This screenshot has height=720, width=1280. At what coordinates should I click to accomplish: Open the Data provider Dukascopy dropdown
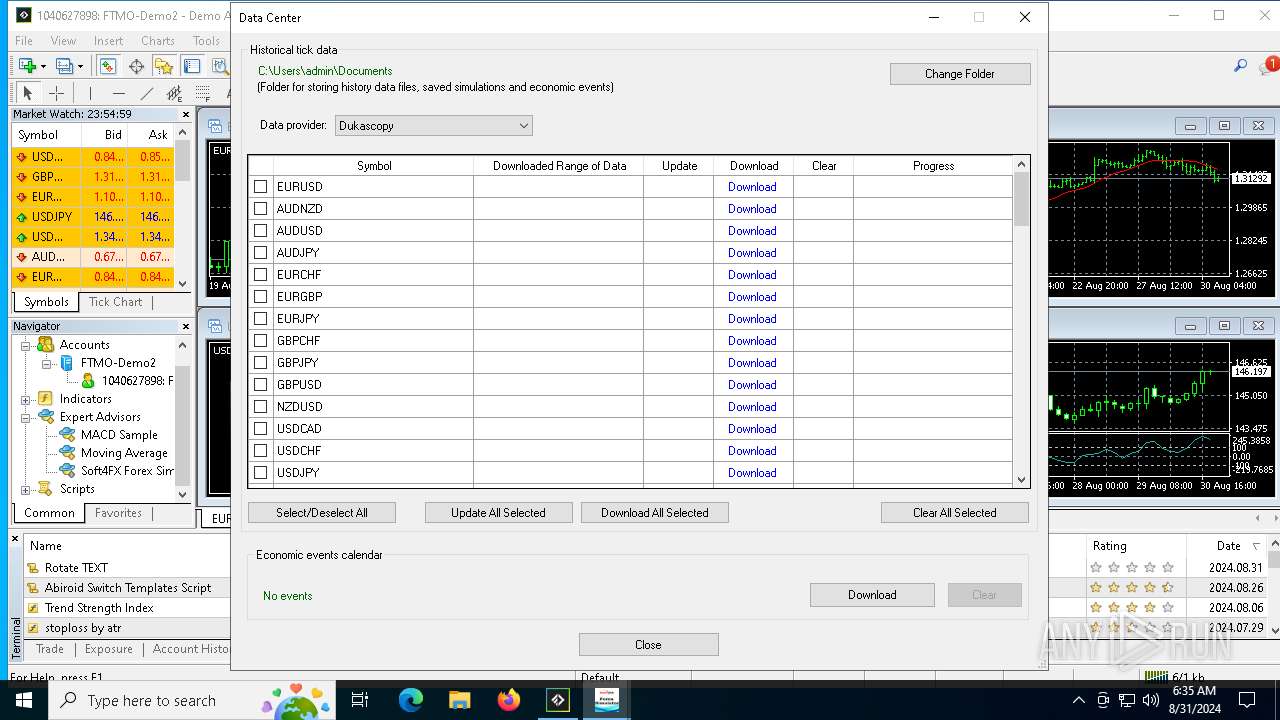click(x=433, y=126)
